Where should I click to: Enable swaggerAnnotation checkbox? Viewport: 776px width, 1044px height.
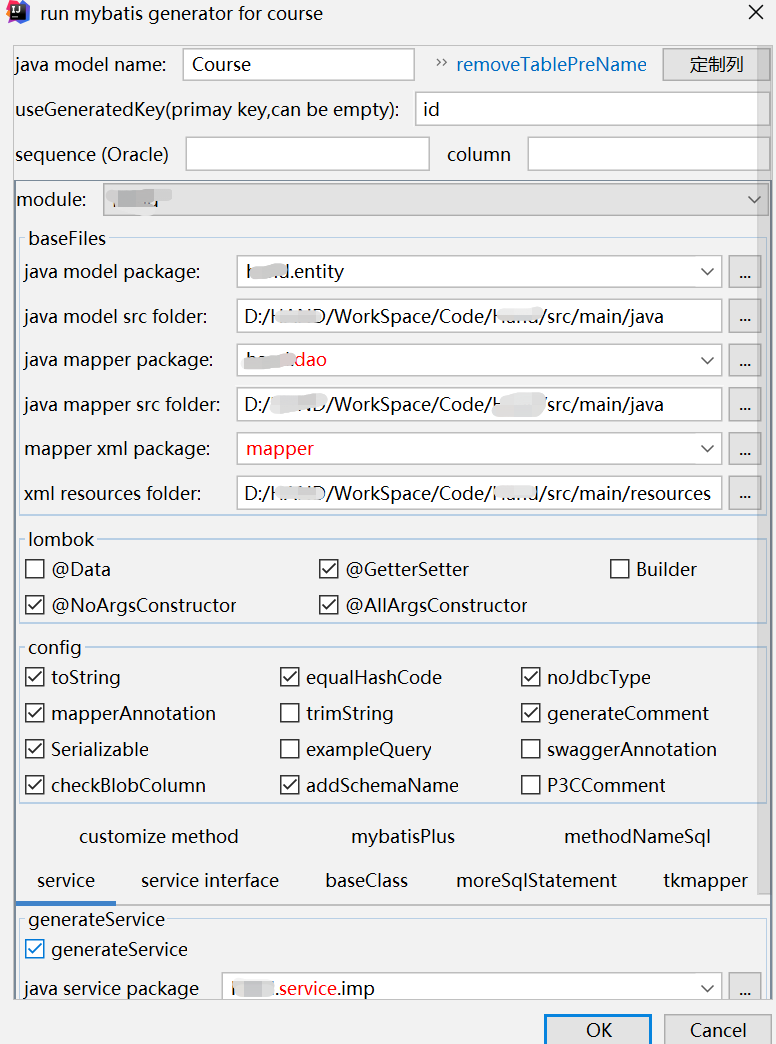(530, 749)
